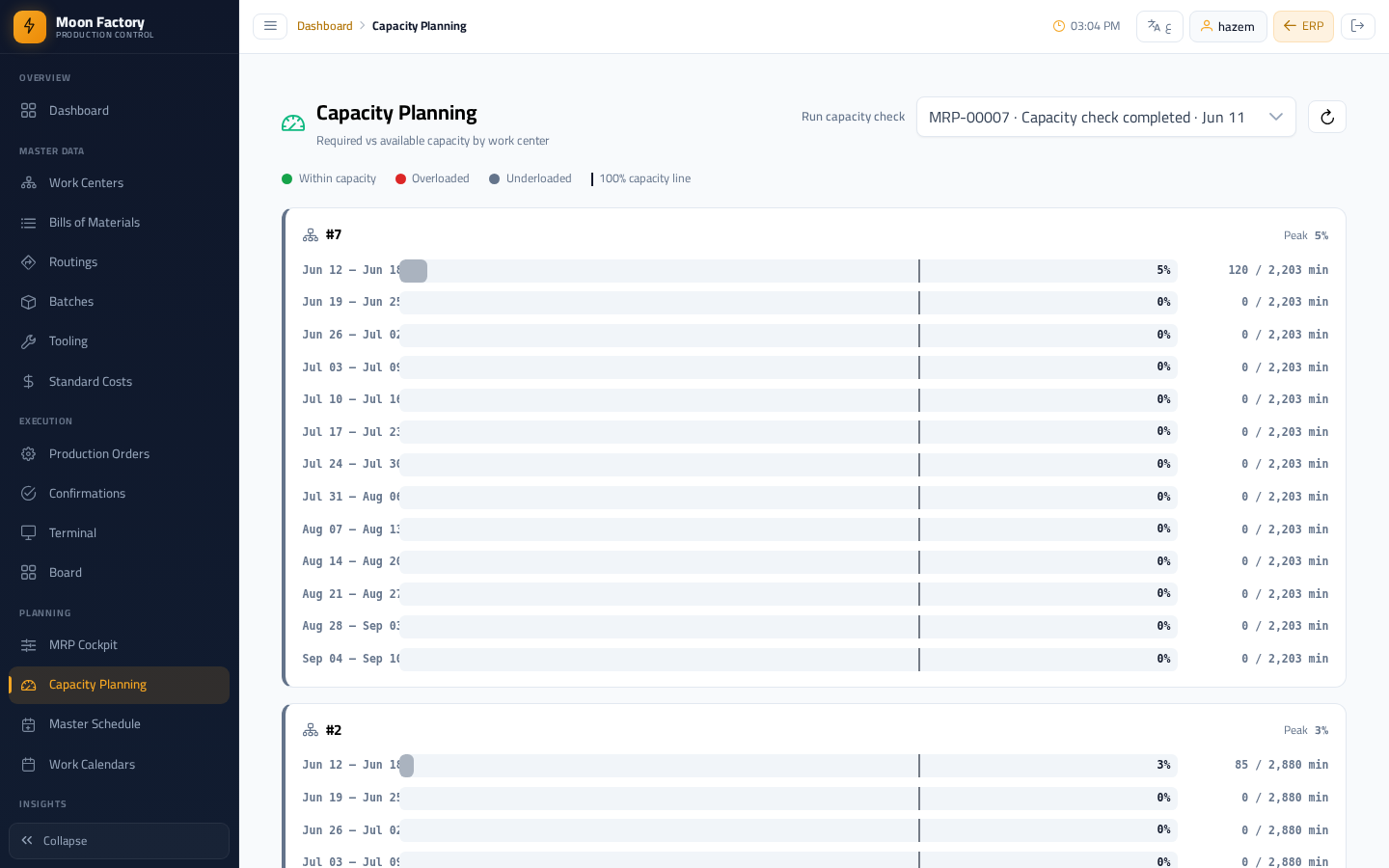The width and height of the screenshot is (1389, 868).
Task: Click the Capacity Planning gauge icon in sidebar
Action: coord(29,685)
